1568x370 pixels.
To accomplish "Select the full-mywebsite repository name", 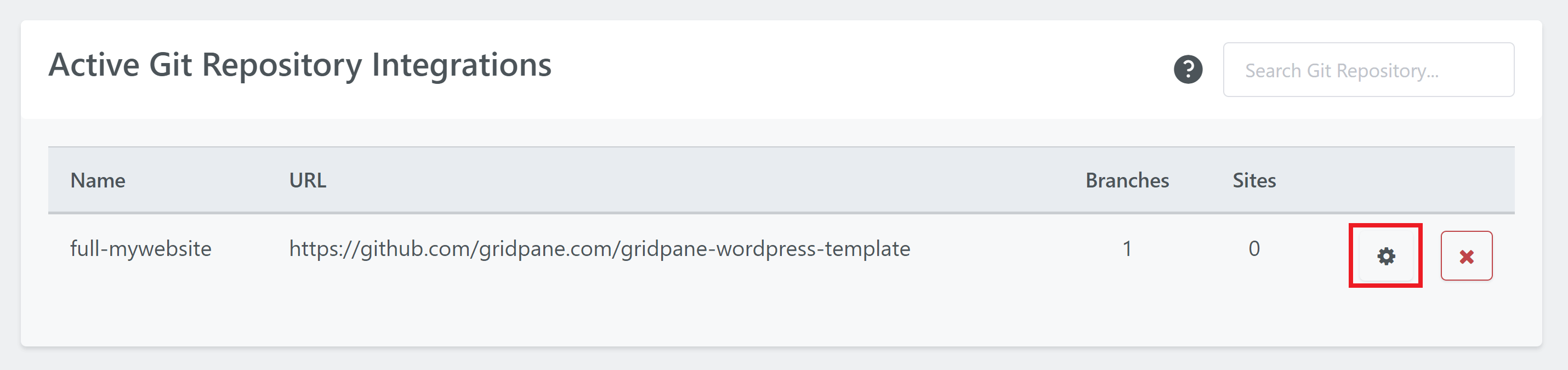I will pyautogui.click(x=140, y=248).
